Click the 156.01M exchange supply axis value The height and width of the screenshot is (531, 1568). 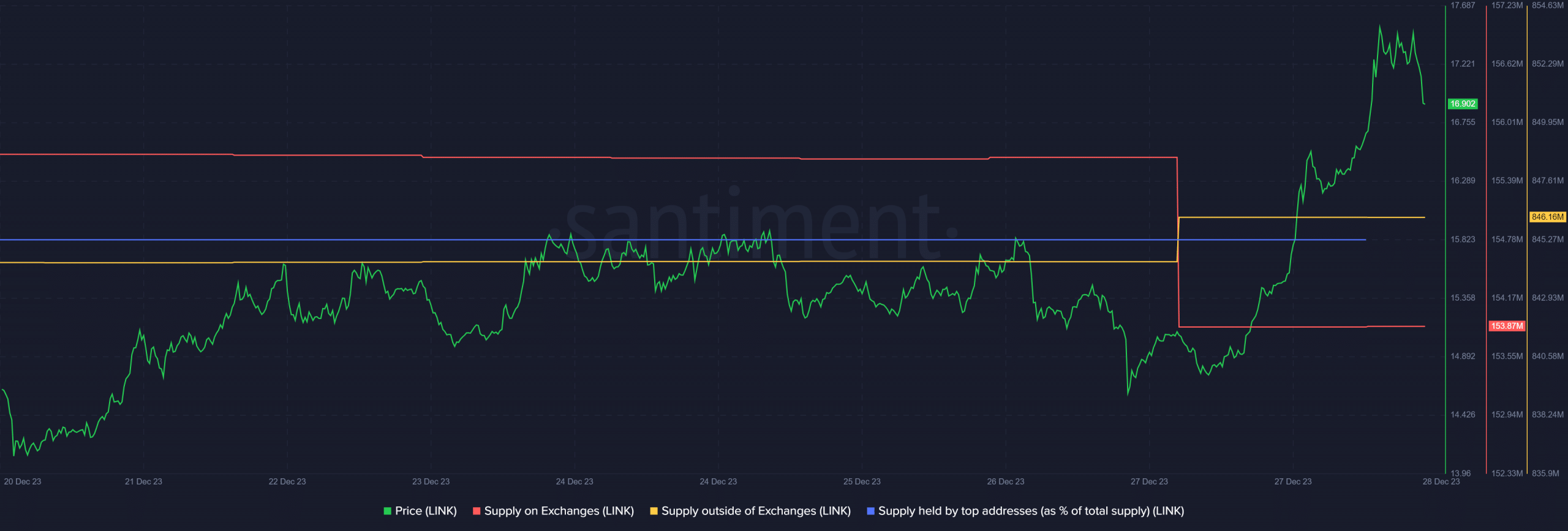click(x=1507, y=122)
